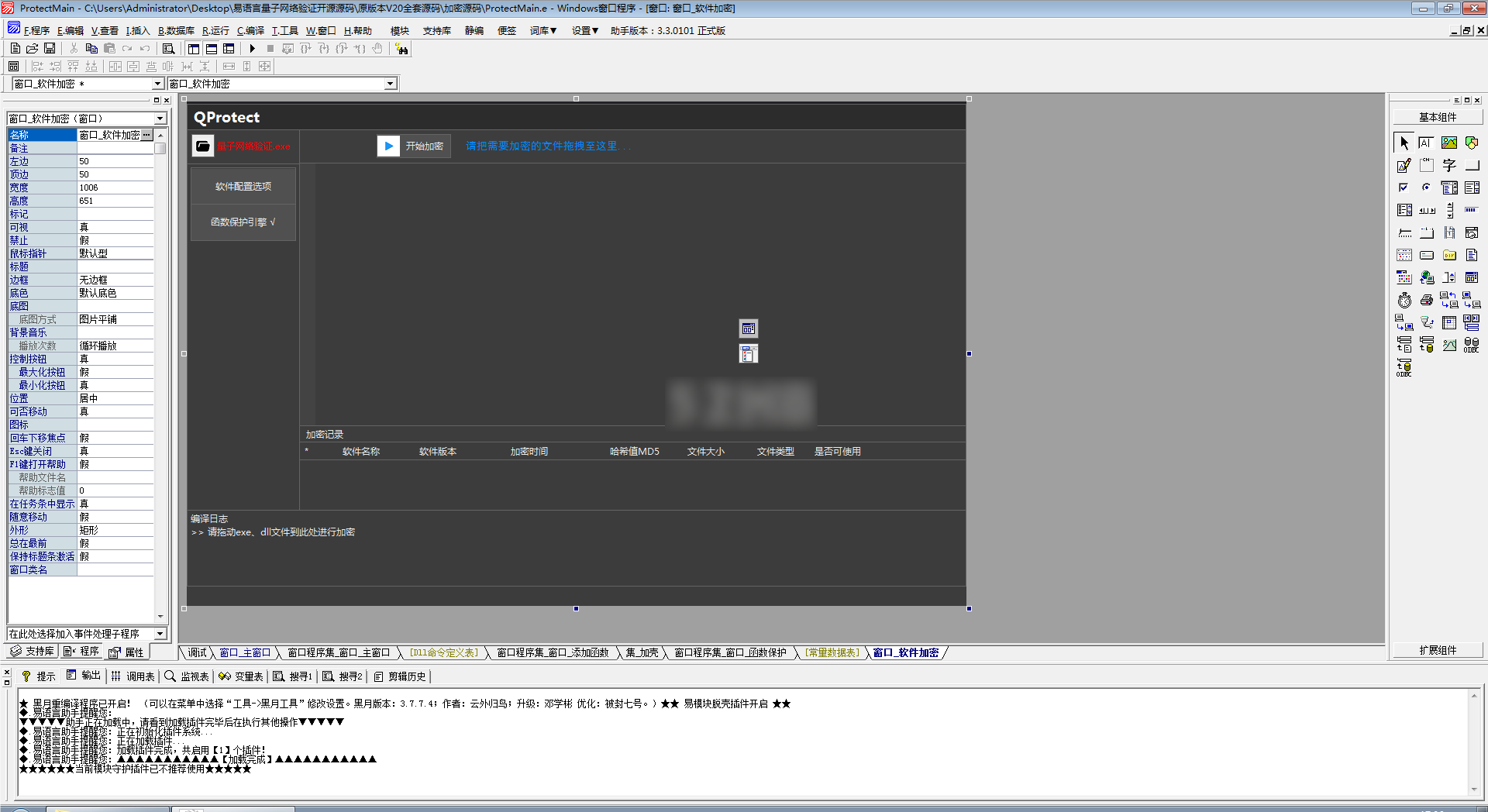Click the Save toolbar icon
This screenshot has width=1488, height=812.
tap(50, 49)
